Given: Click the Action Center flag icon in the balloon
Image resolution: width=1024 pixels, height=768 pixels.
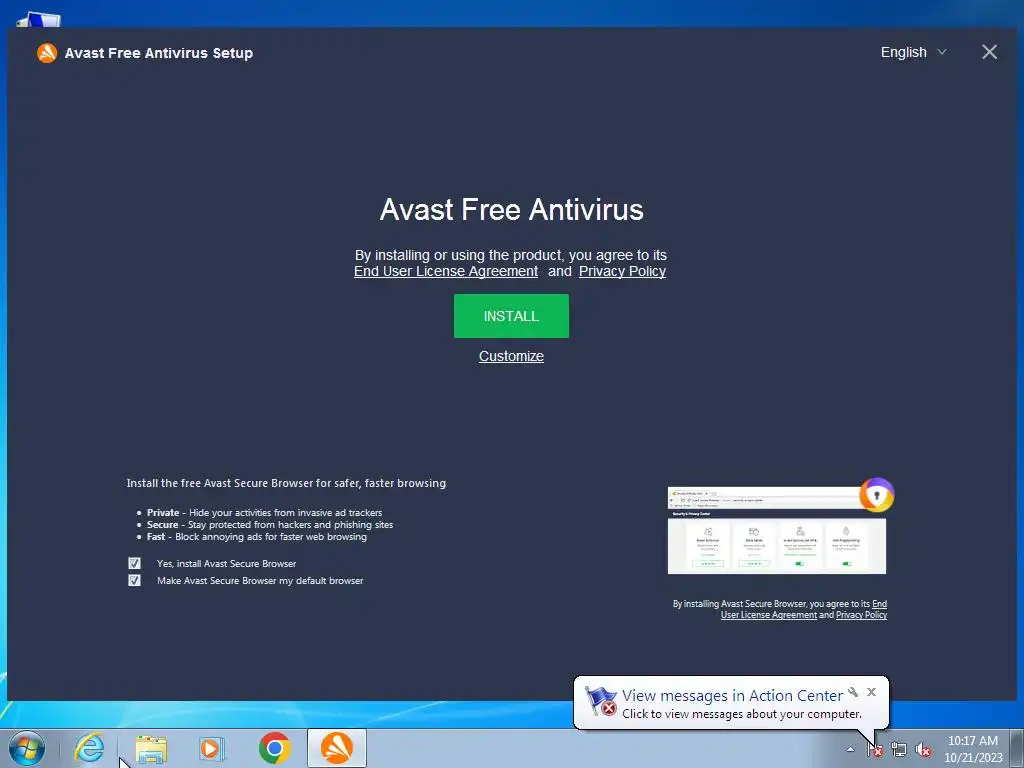Looking at the screenshot, I should (600, 701).
